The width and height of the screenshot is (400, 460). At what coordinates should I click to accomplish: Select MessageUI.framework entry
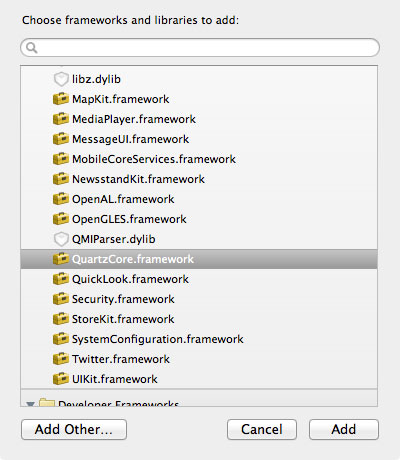pos(199,139)
